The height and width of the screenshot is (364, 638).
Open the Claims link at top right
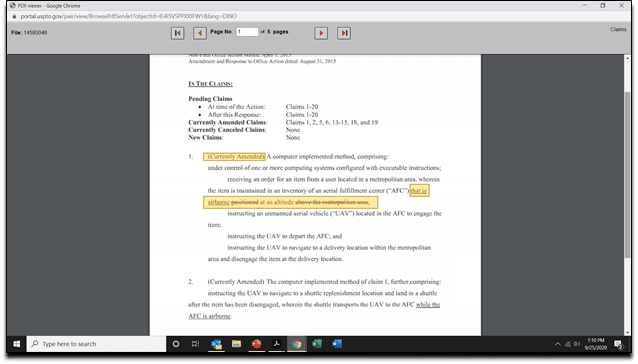[x=618, y=29]
